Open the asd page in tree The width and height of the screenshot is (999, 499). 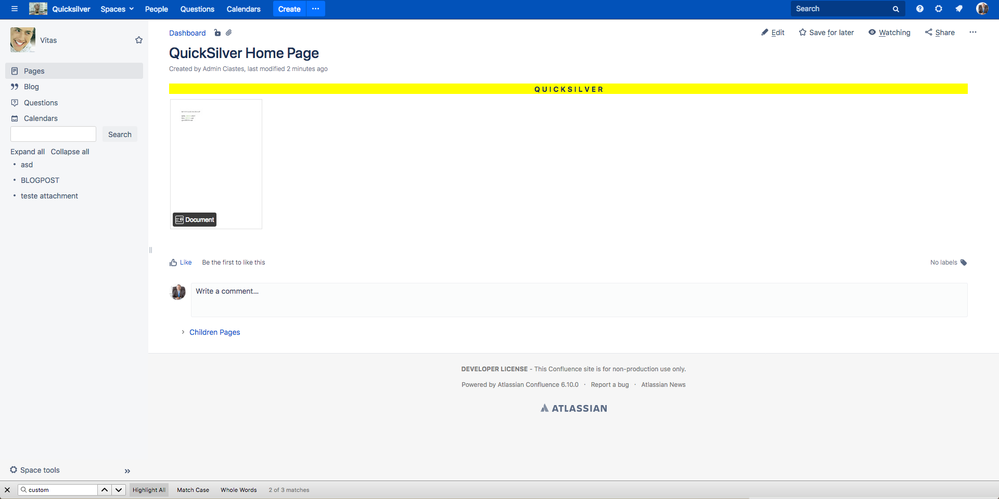[27, 164]
